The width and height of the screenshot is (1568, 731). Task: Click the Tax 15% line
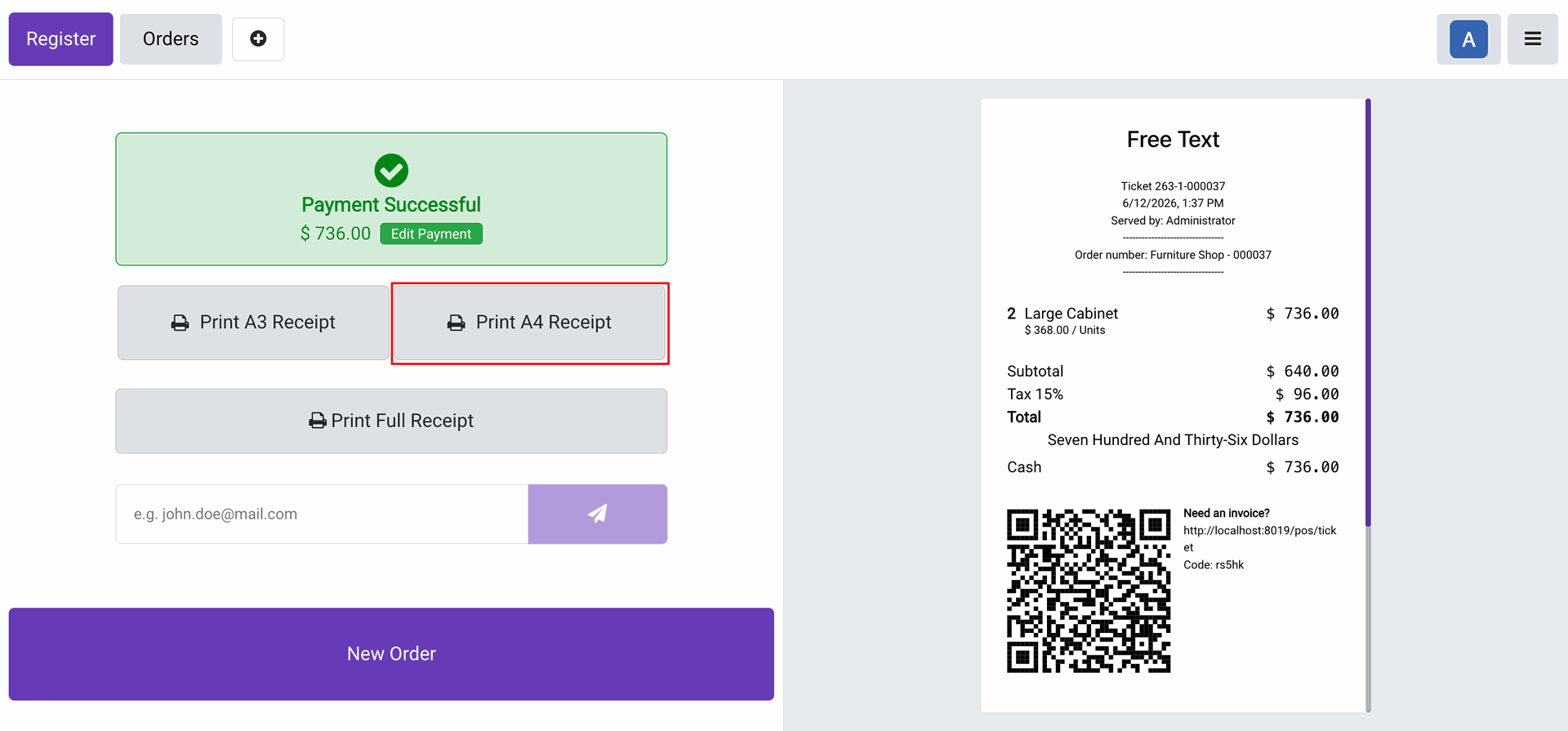(1173, 394)
